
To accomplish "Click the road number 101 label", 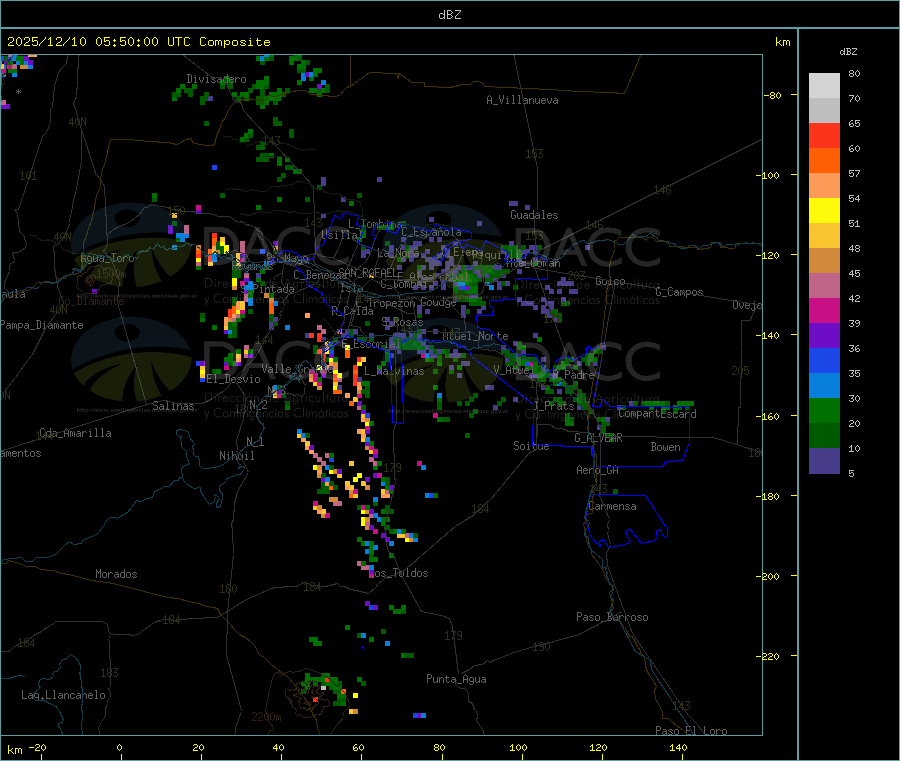I will [x=28, y=176].
